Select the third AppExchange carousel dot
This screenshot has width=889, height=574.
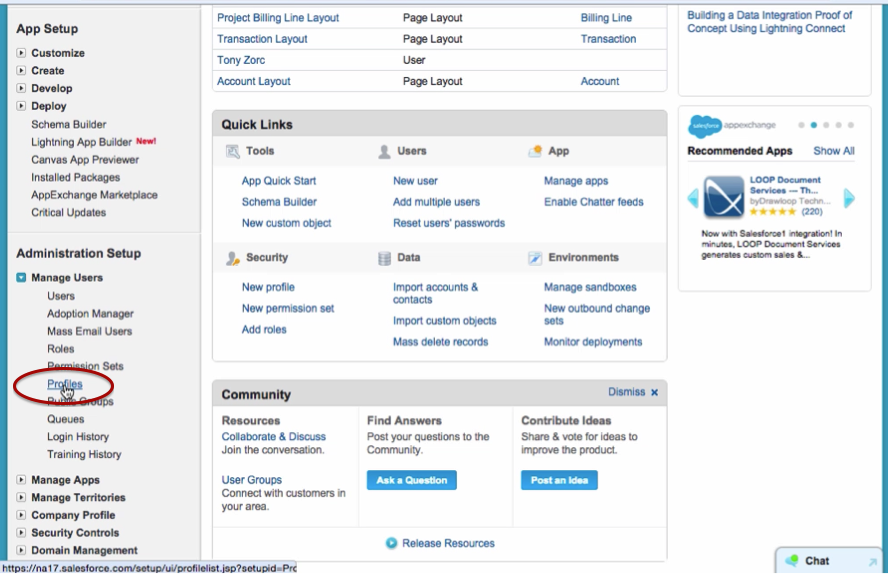pos(826,125)
